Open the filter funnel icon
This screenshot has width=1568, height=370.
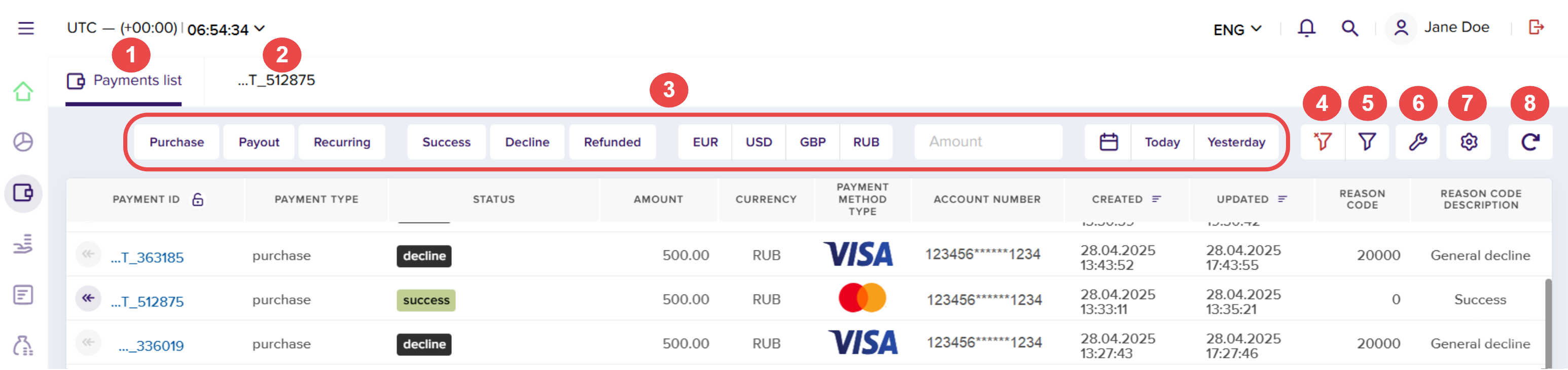point(1367,142)
